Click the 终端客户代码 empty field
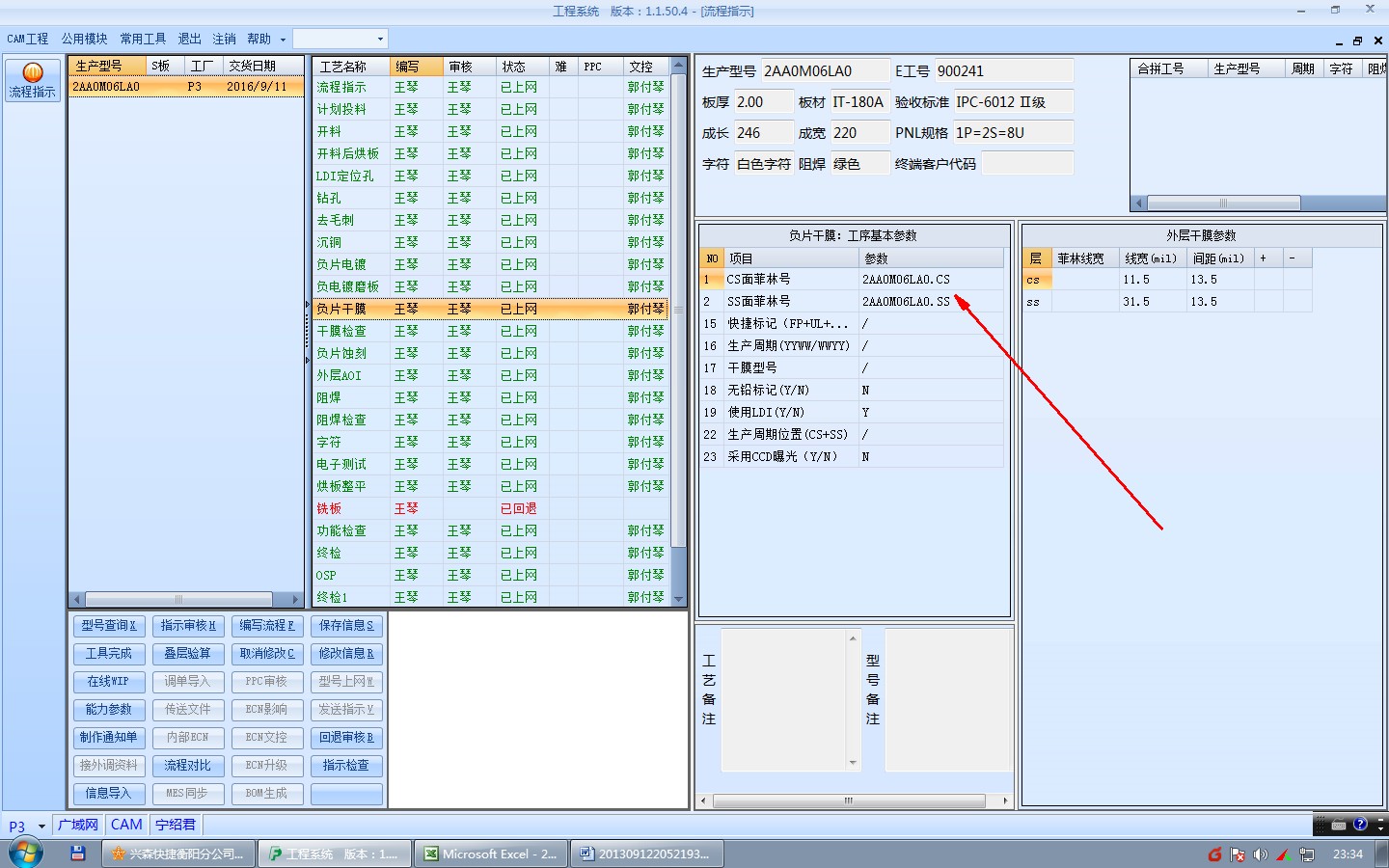Image resolution: width=1389 pixels, height=868 pixels. coord(1027,164)
